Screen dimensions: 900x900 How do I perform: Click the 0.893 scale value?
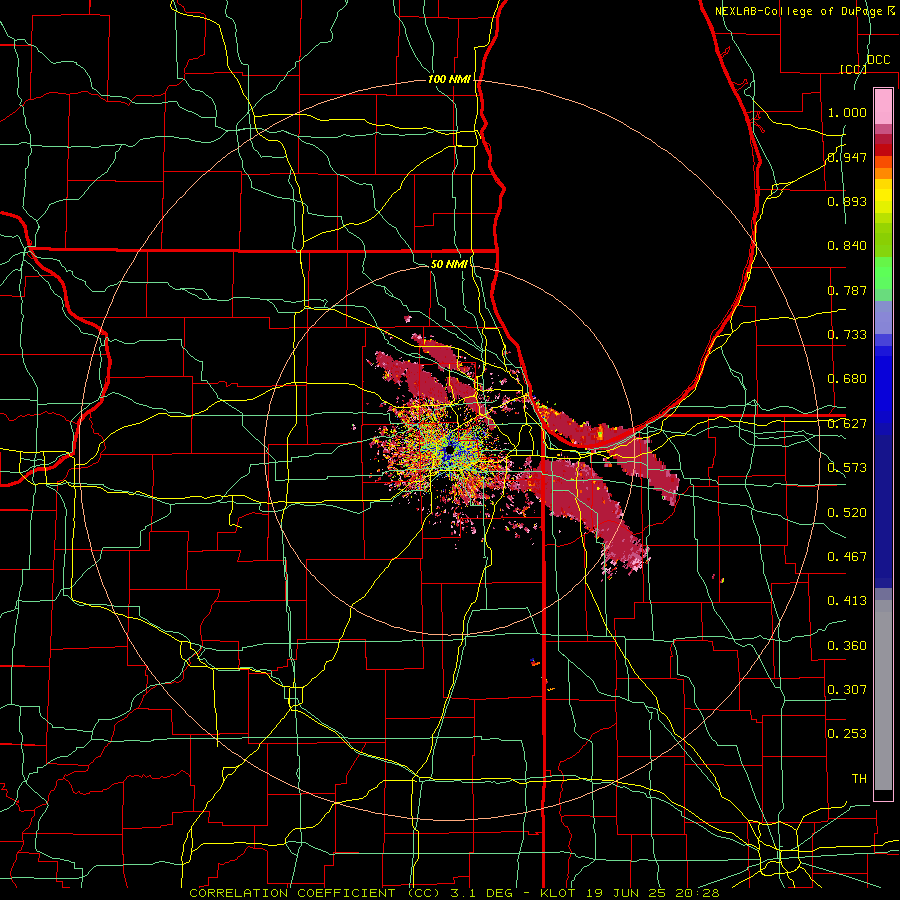[847, 201]
